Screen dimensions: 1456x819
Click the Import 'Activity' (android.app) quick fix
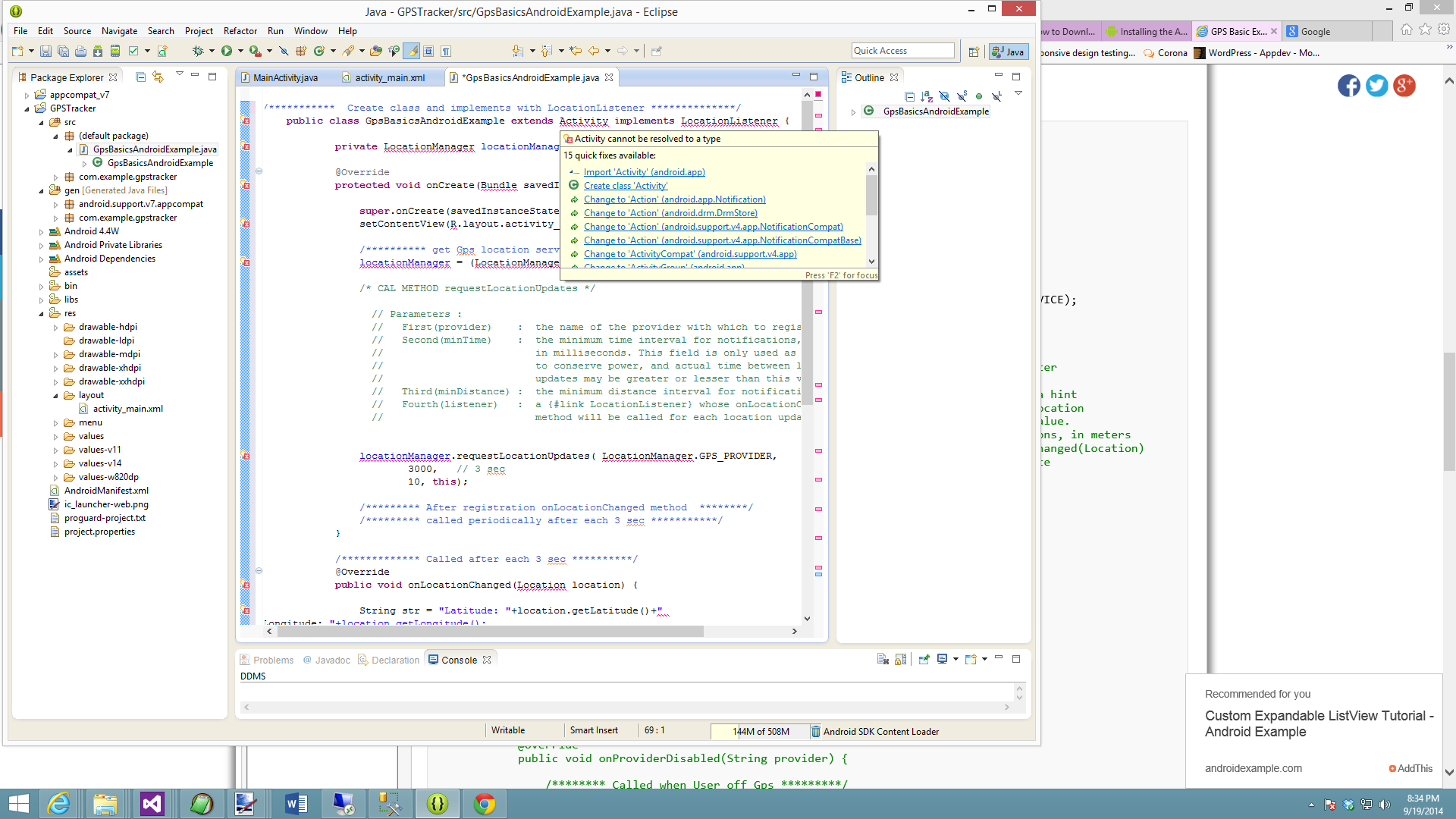[x=644, y=172]
